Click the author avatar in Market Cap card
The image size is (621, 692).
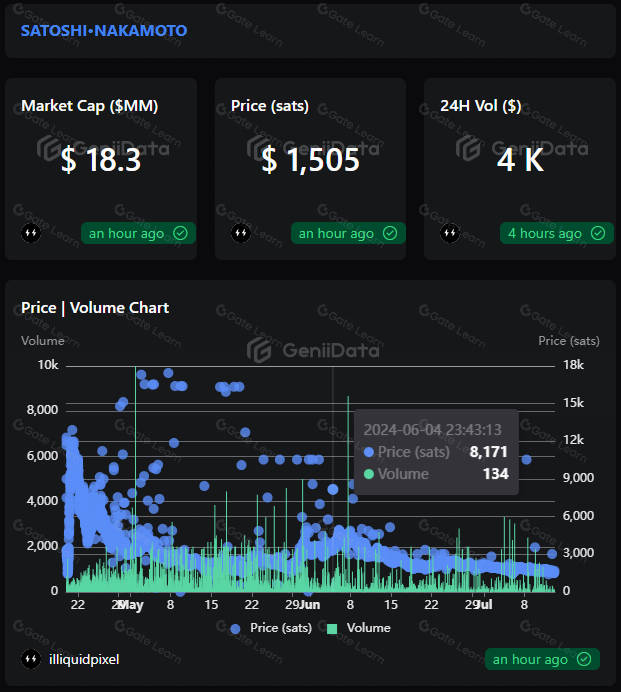[x=31, y=233]
